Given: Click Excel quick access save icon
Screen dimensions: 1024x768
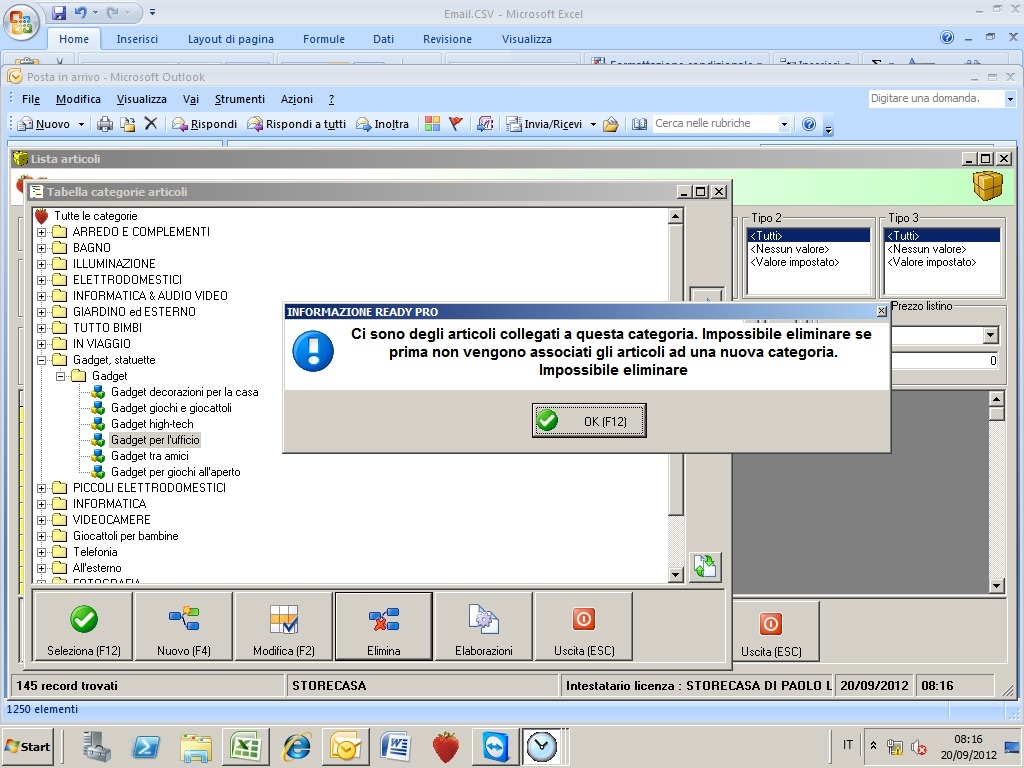Looking at the screenshot, I should pyautogui.click(x=59, y=12).
